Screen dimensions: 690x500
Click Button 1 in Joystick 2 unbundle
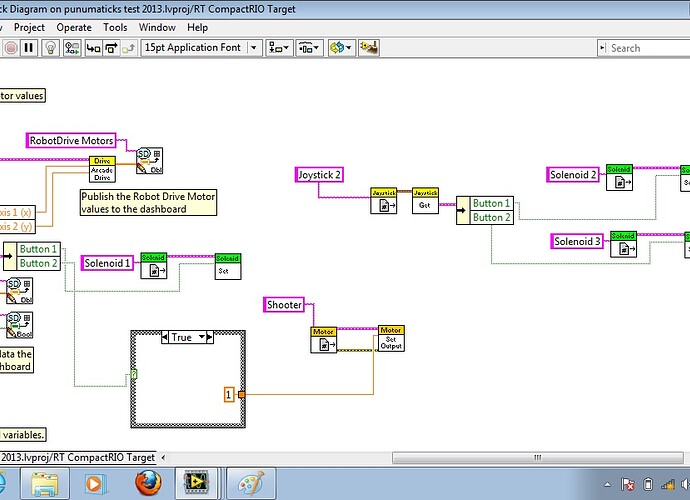click(x=491, y=203)
